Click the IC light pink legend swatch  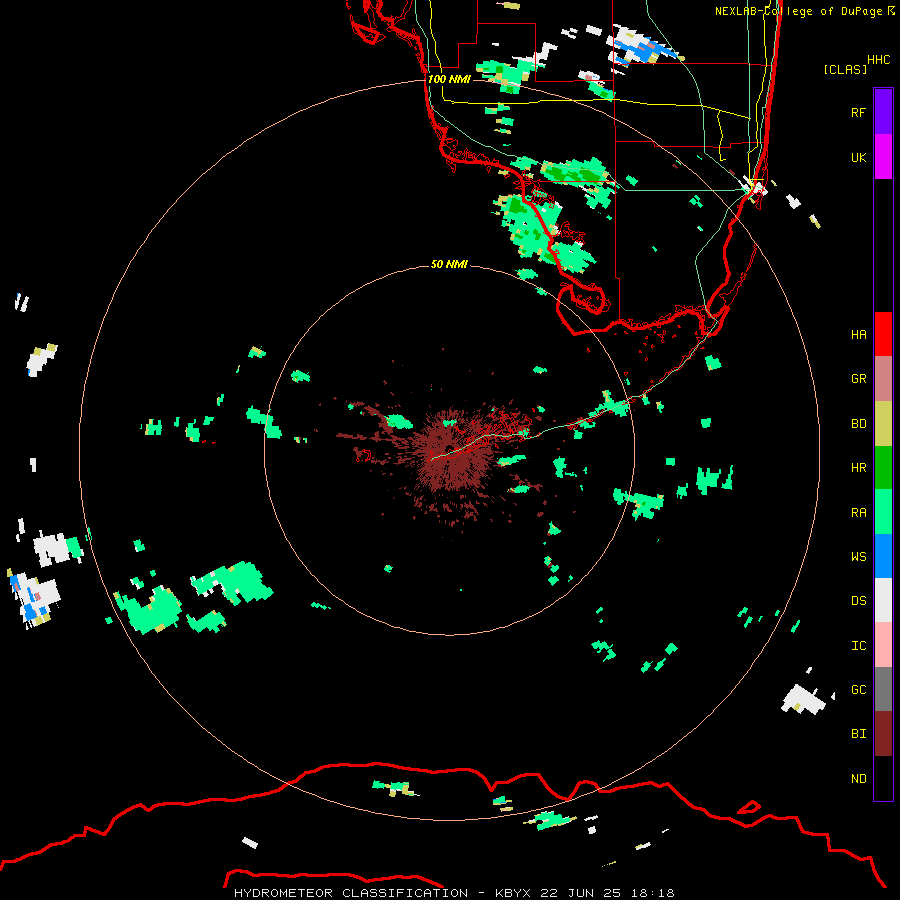click(883, 645)
